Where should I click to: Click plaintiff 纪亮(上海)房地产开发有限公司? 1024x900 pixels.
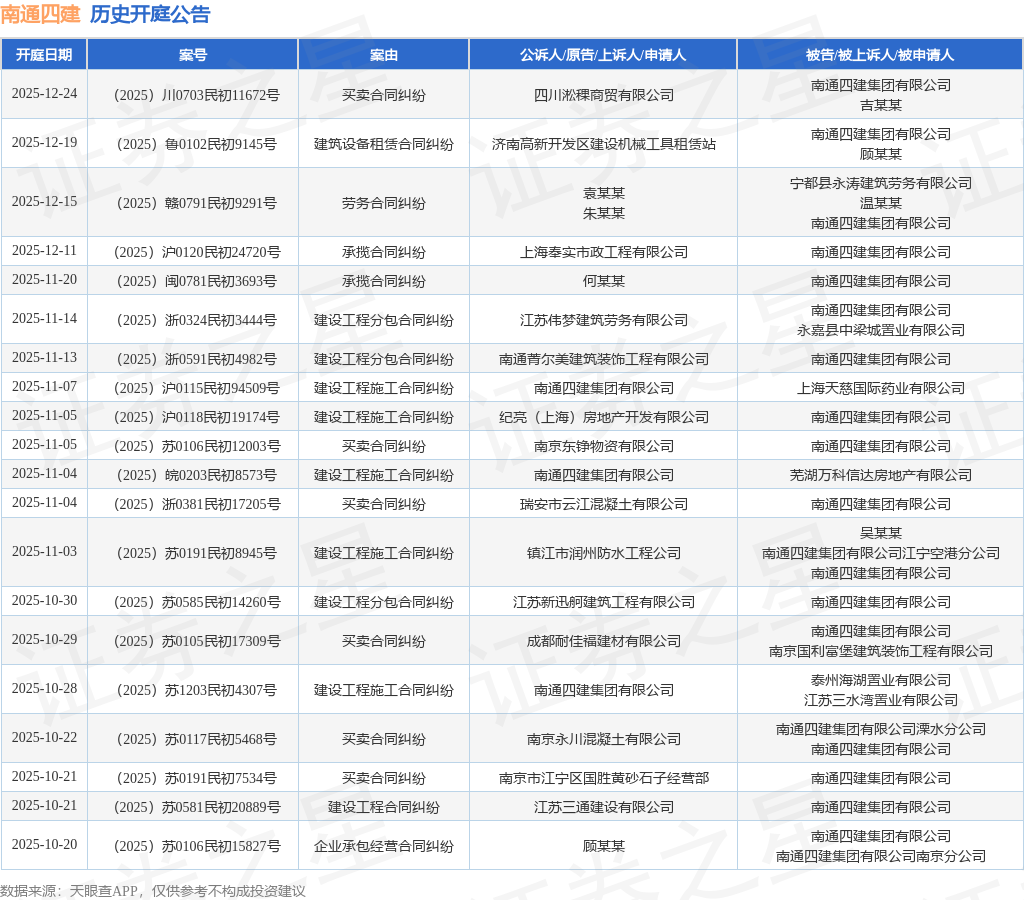603,417
